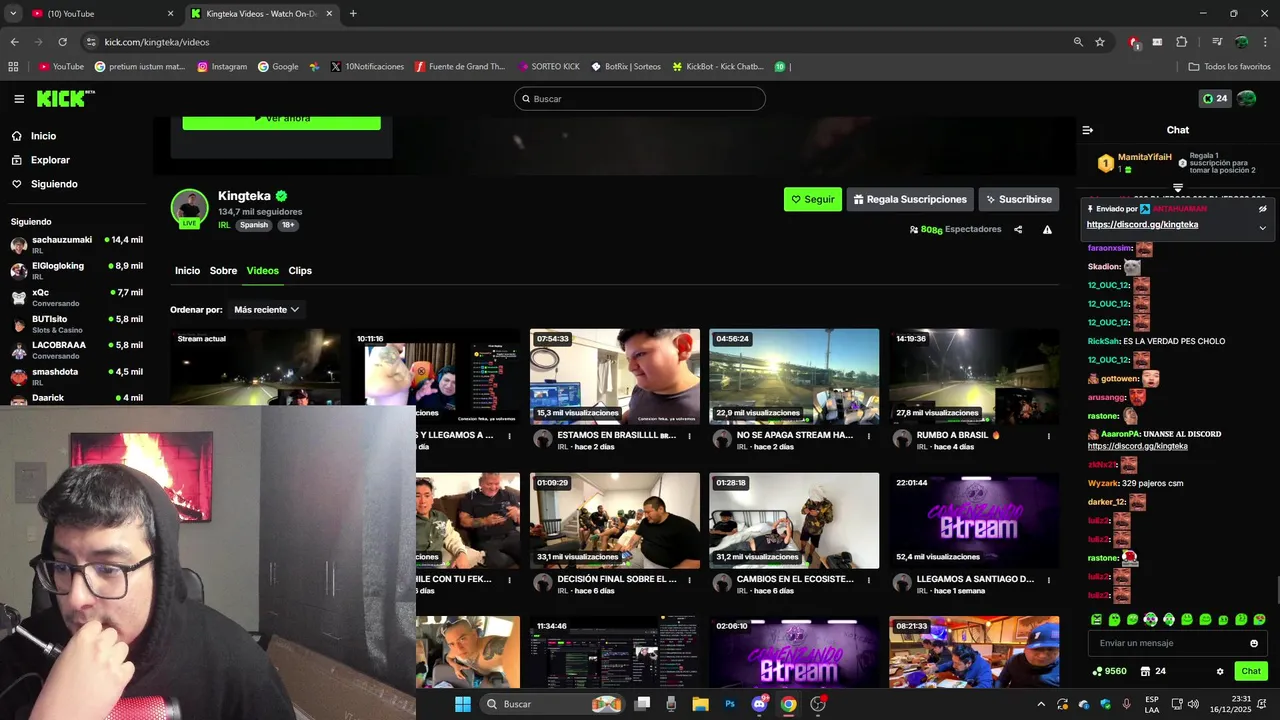1280x720 pixels.
Task: Send the first quick green emote in chat
Action: pos(1096,620)
